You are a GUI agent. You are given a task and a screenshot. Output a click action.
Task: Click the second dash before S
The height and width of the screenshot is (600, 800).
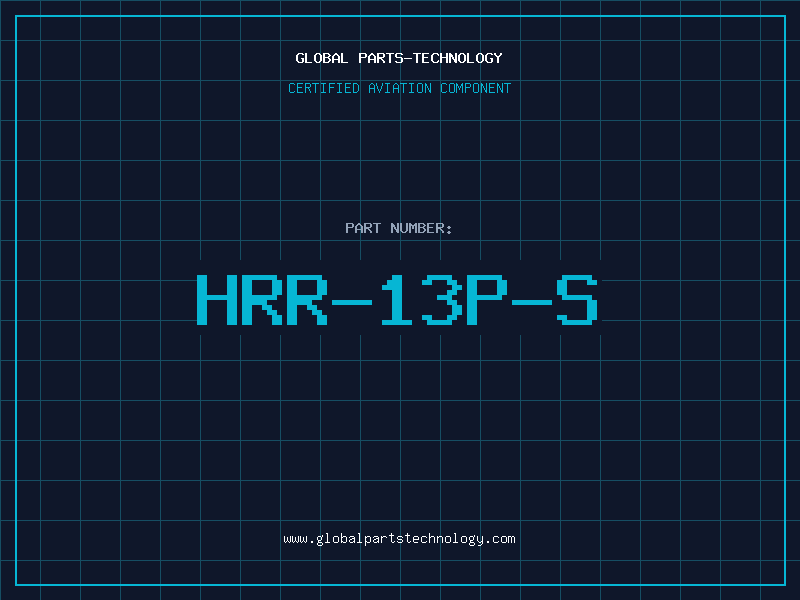coord(532,302)
